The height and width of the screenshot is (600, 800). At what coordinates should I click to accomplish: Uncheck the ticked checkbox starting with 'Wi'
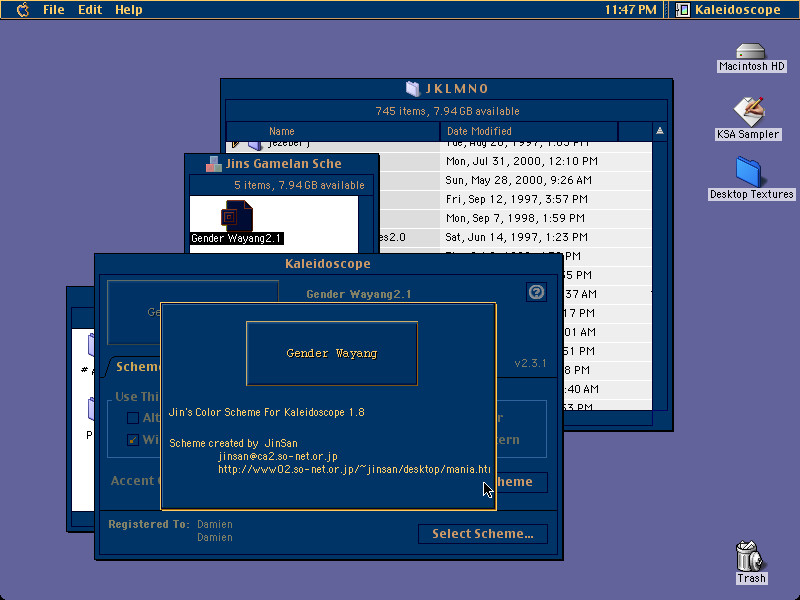point(133,440)
